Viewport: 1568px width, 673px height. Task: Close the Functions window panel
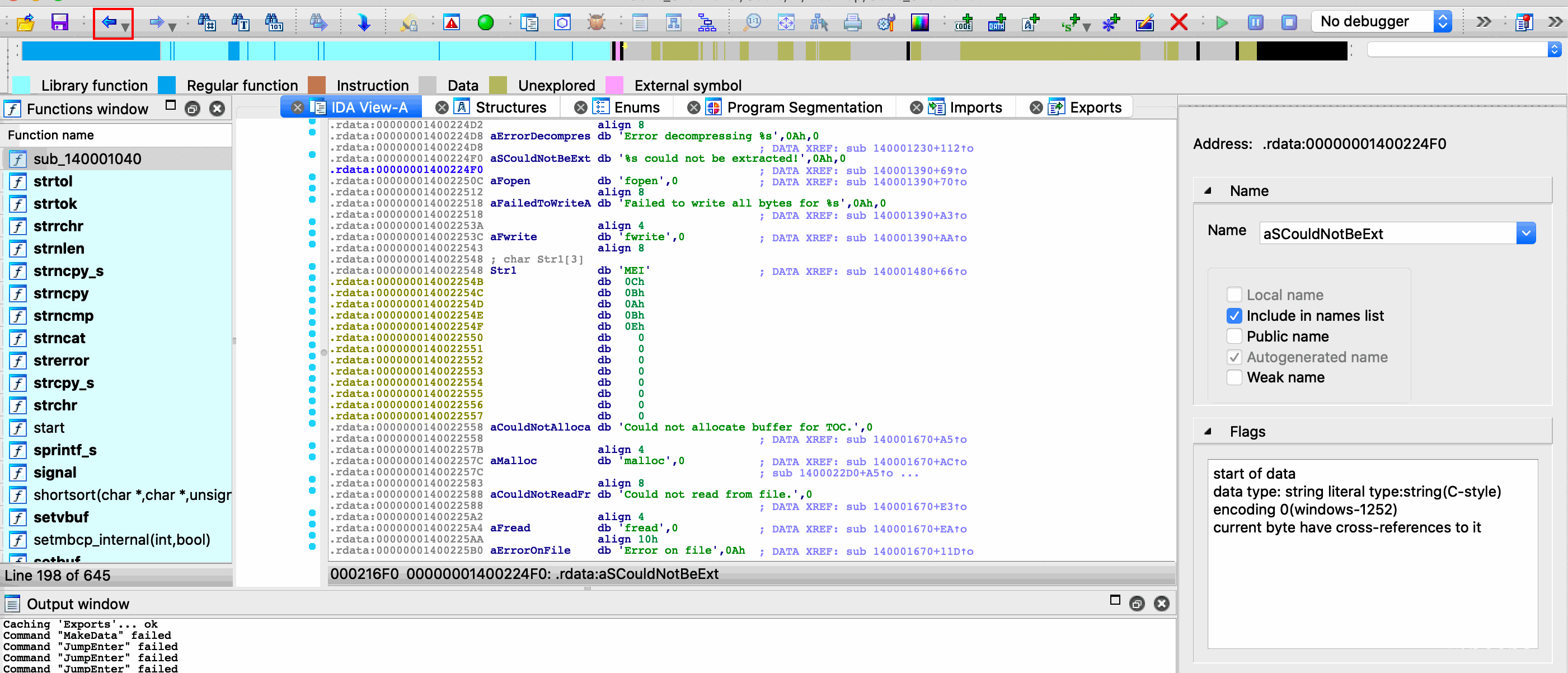tap(217, 109)
